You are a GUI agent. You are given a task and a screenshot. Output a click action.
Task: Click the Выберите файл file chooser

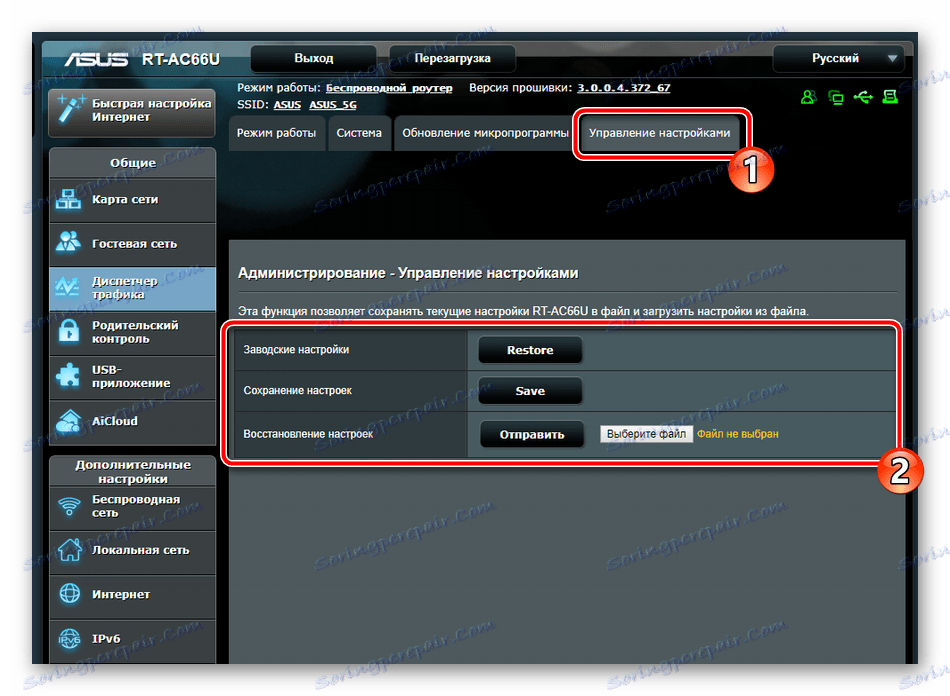pos(646,434)
